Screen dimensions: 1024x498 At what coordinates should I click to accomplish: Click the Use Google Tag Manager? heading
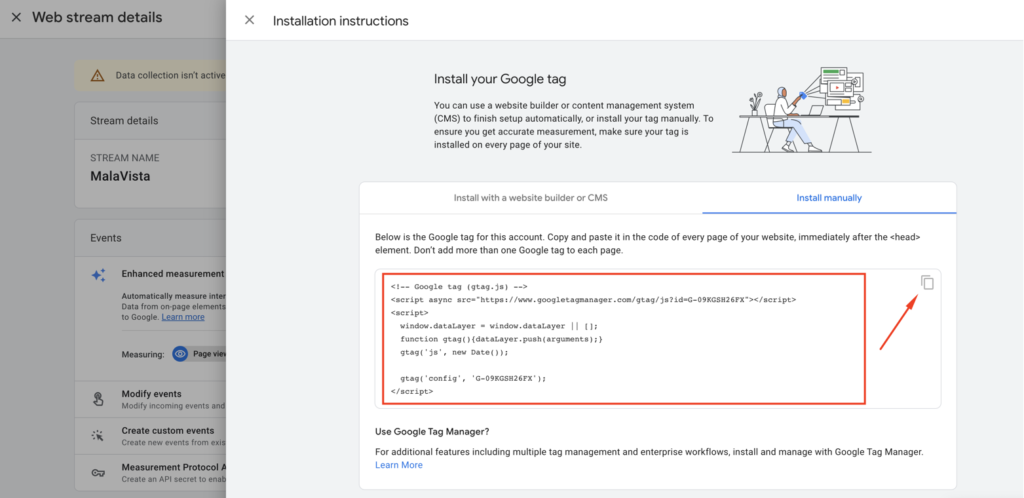(x=432, y=431)
